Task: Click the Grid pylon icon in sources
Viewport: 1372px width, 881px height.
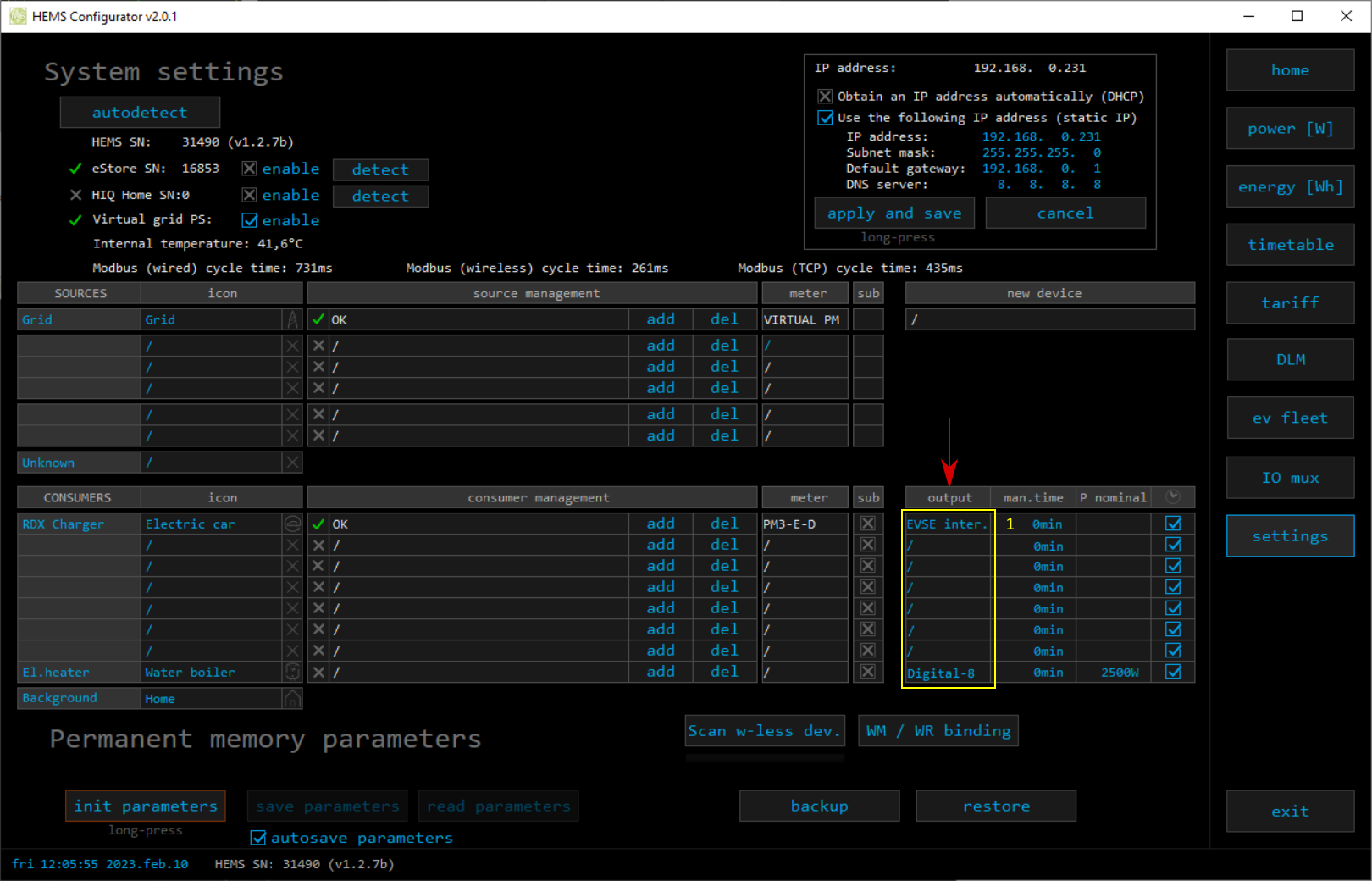Action: (292, 319)
